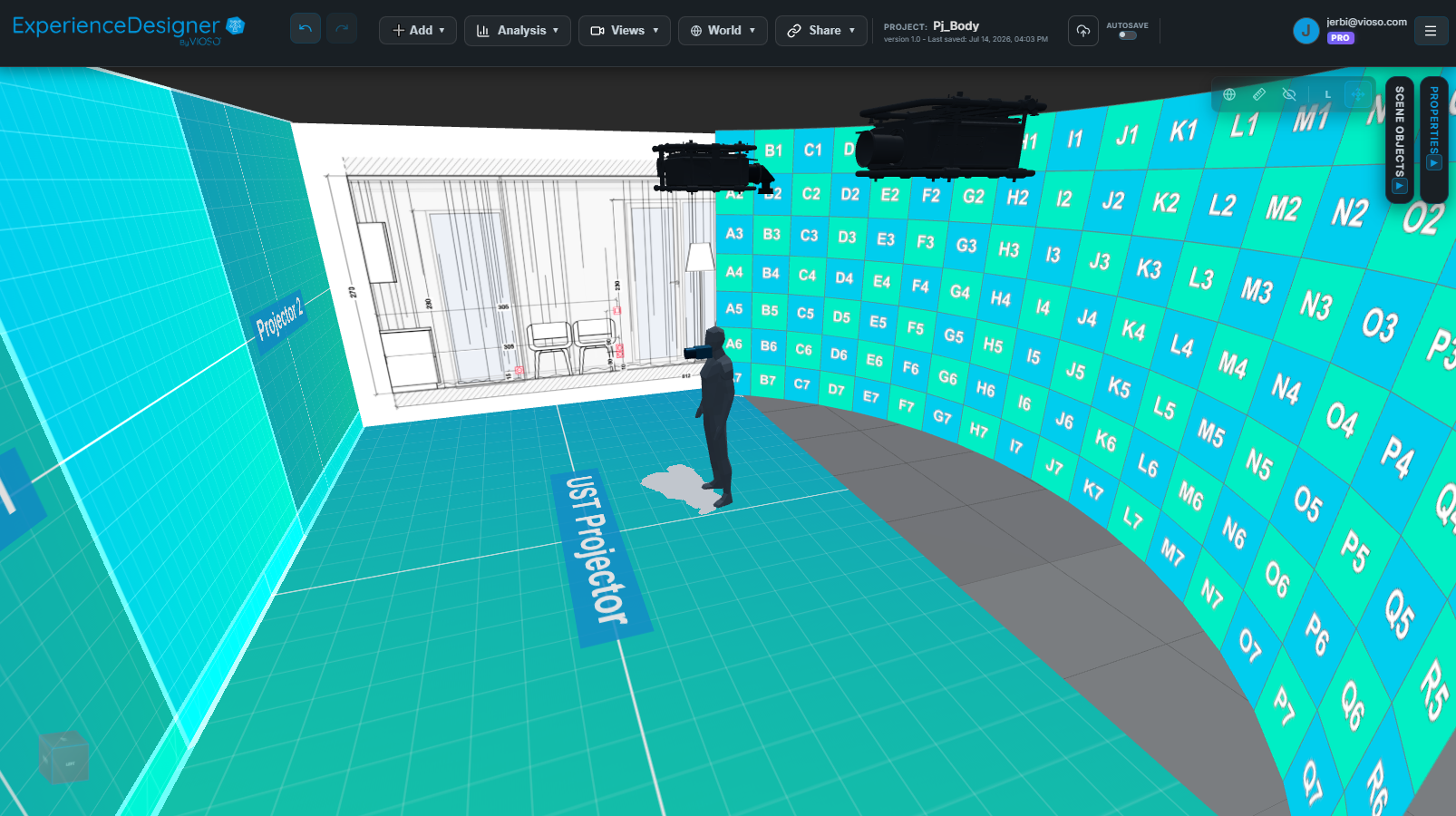Open the Views dropdown menu
The width and height of the screenshot is (1456, 816).
[x=625, y=30]
